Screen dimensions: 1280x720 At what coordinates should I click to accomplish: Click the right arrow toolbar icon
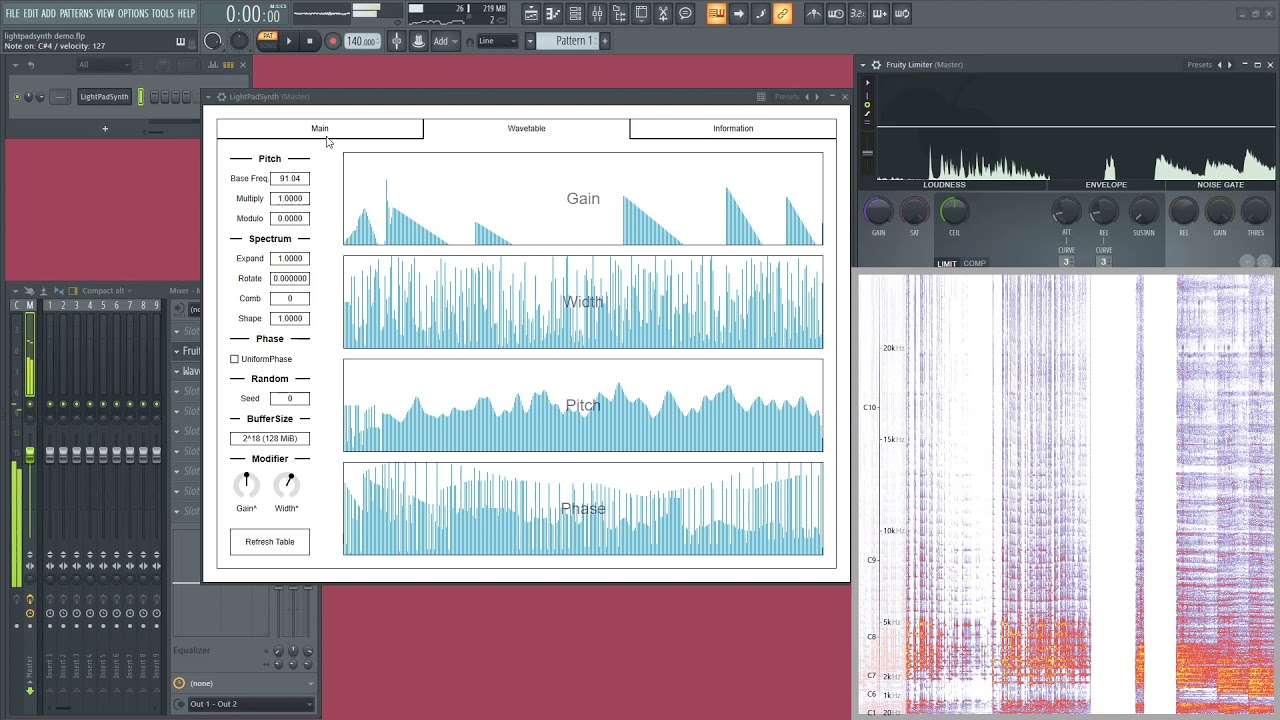738,14
